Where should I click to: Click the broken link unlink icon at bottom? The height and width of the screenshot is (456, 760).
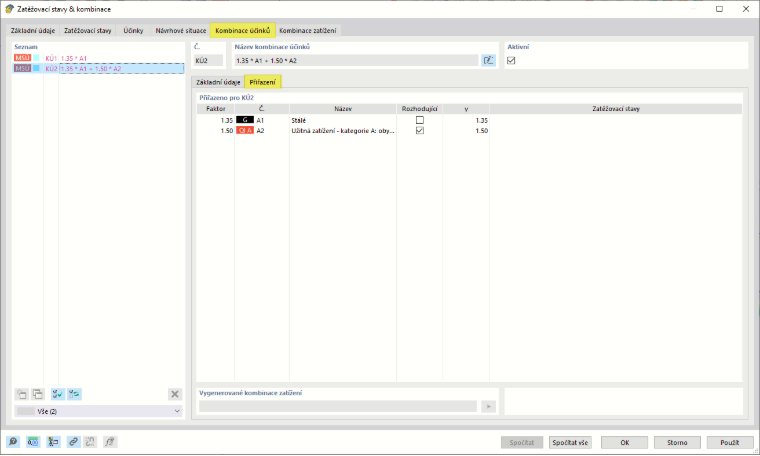[90, 442]
